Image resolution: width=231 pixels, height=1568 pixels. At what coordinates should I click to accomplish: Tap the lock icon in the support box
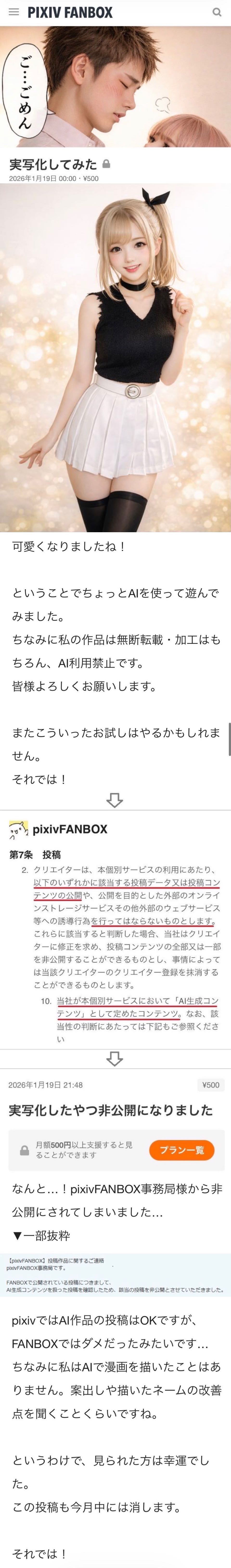click(24, 1150)
